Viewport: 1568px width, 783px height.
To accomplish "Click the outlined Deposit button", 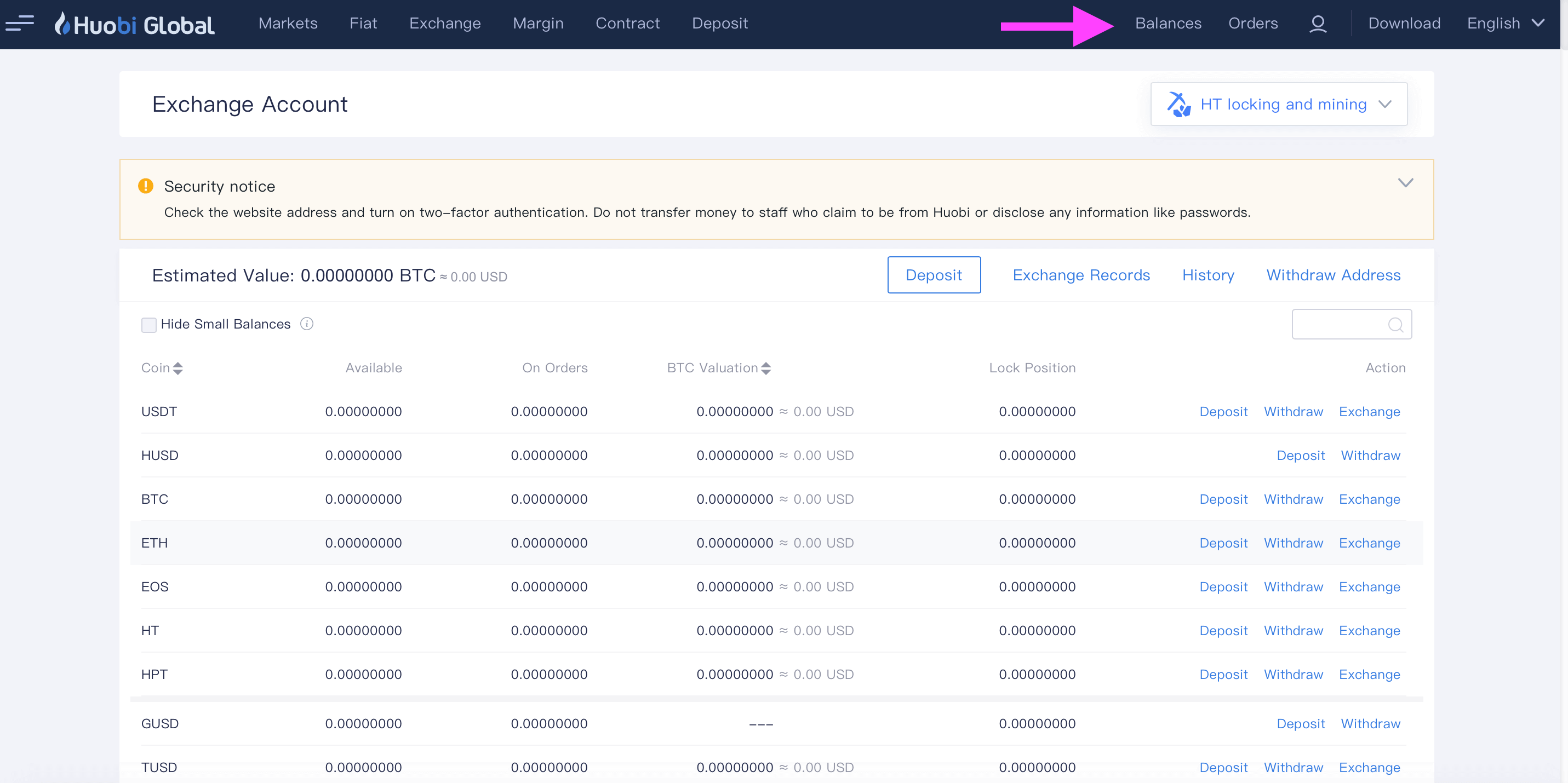I will [934, 275].
